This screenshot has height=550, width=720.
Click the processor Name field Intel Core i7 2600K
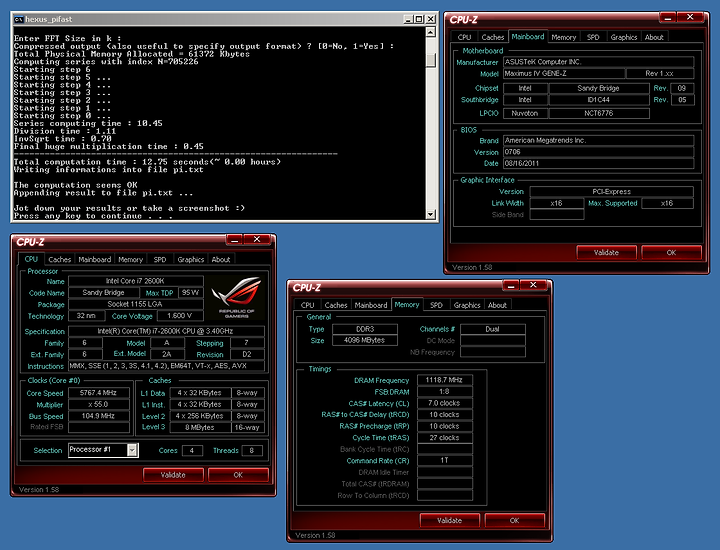point(135,281)
